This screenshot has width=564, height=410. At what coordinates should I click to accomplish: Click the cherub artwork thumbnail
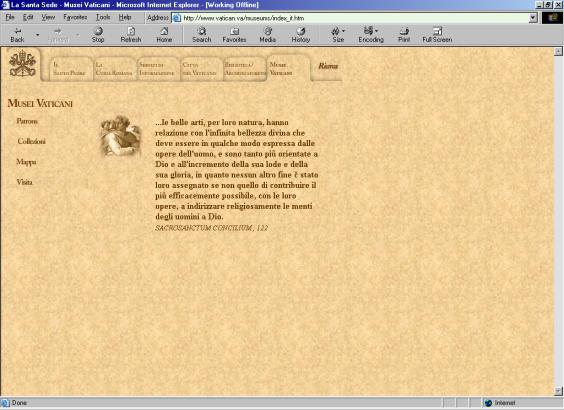(x=120, y=136)
